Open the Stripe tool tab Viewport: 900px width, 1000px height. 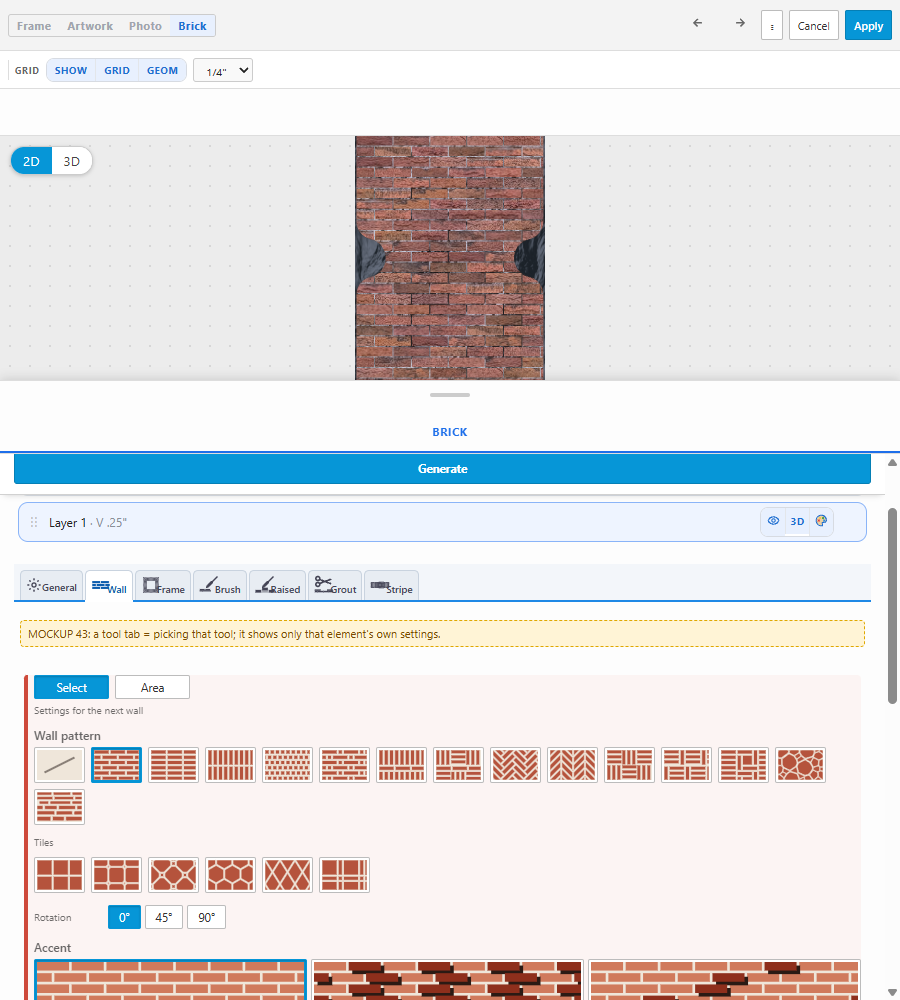[391, 586]
